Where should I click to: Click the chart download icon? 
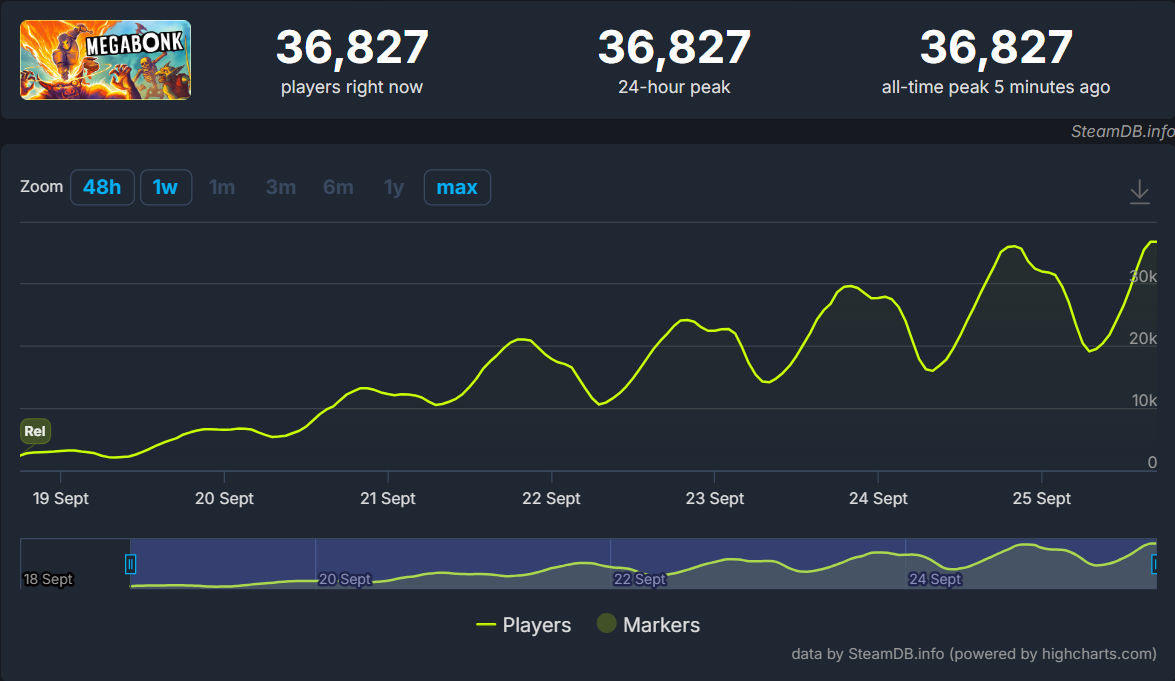tap(1139, 192)
